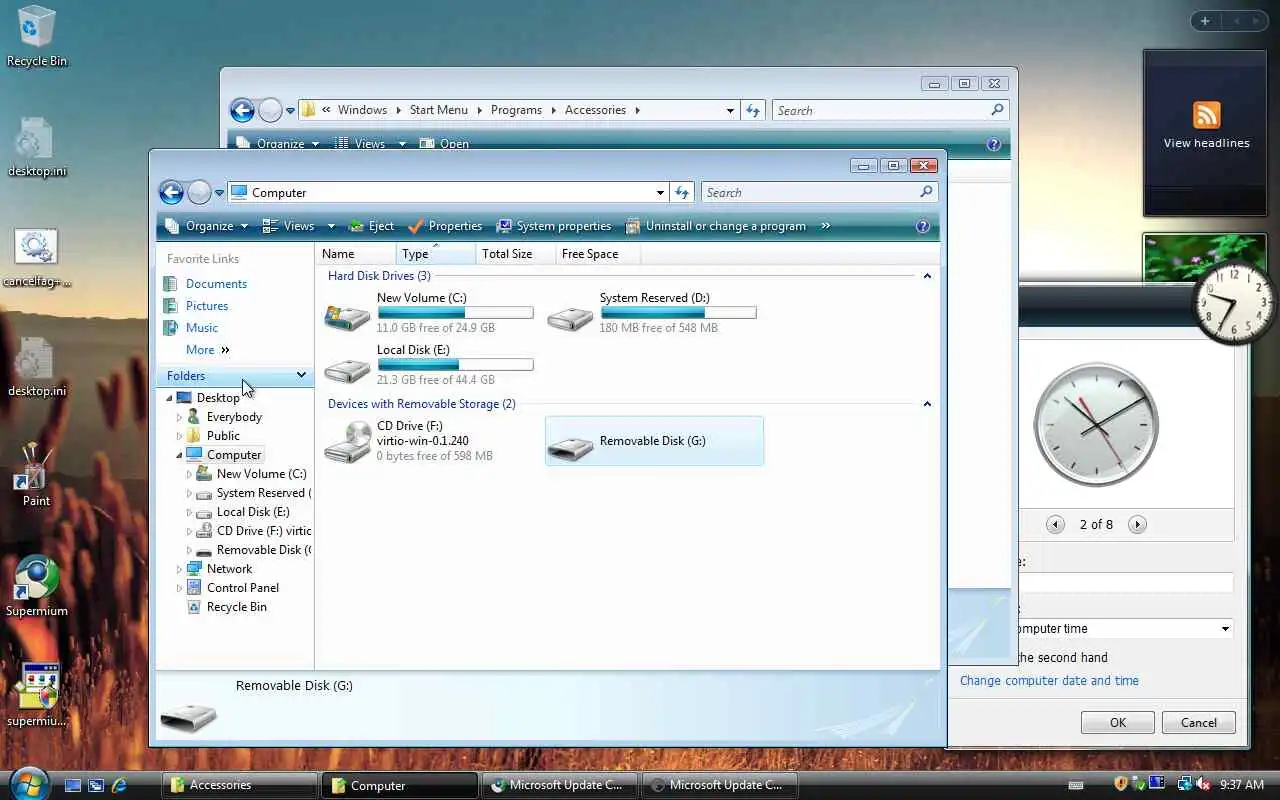Screen dimensions: 1280x800
Task: Expand New Volume (C:) tree node
Action: (189, 474)
